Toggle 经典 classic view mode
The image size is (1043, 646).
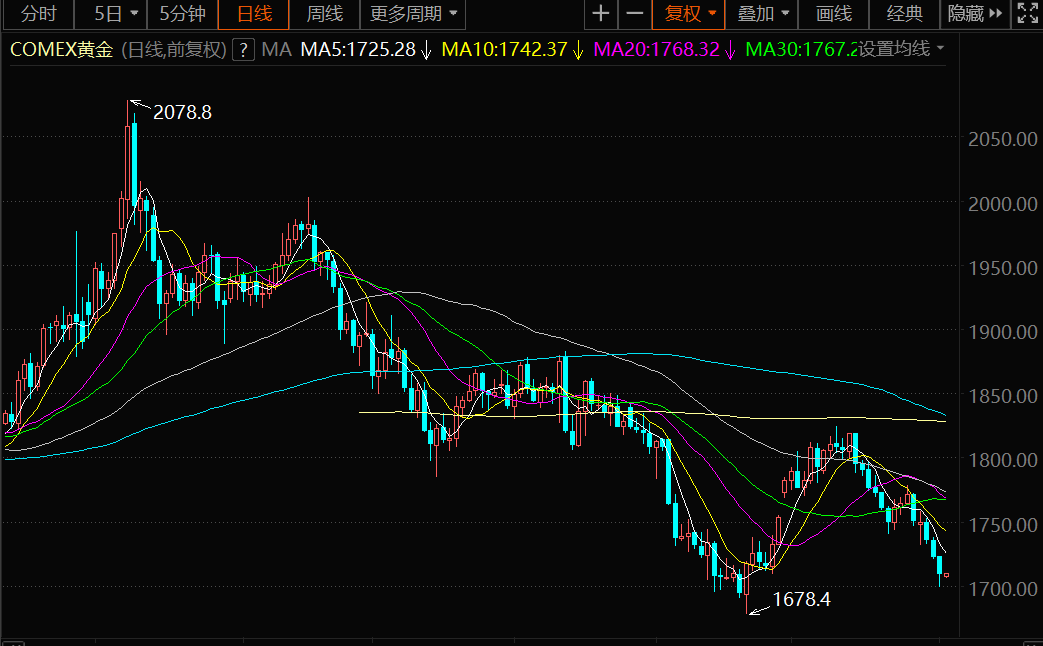click(905, 14)
